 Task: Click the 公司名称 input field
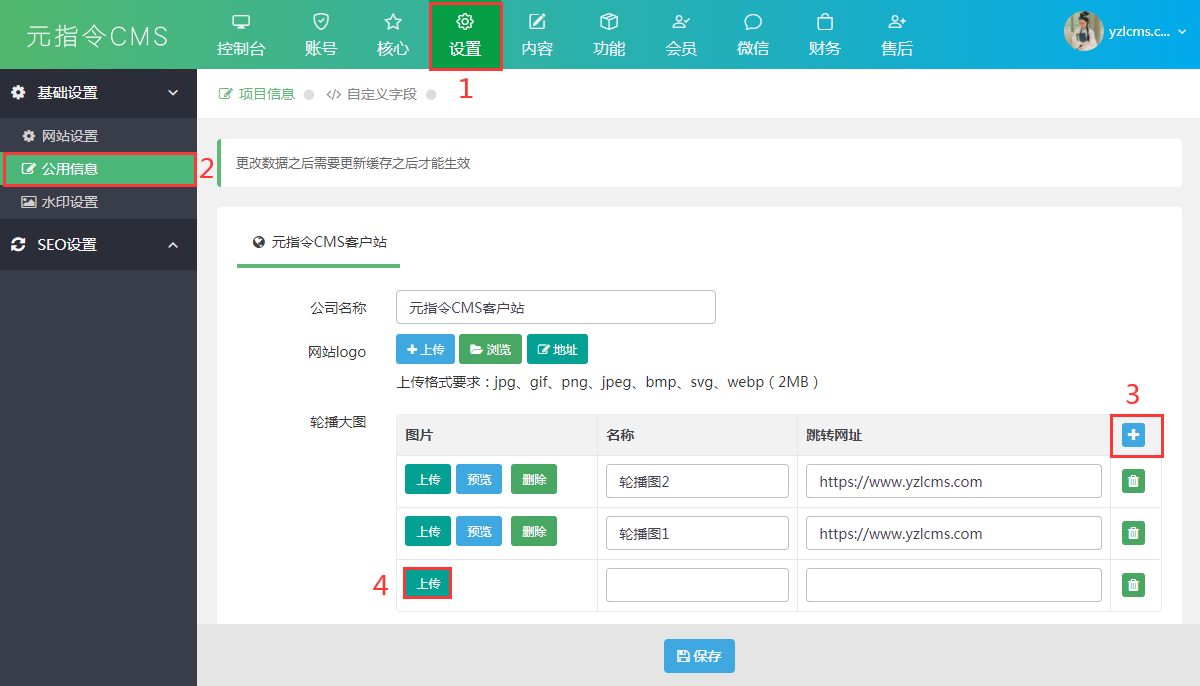pos(556,307)
